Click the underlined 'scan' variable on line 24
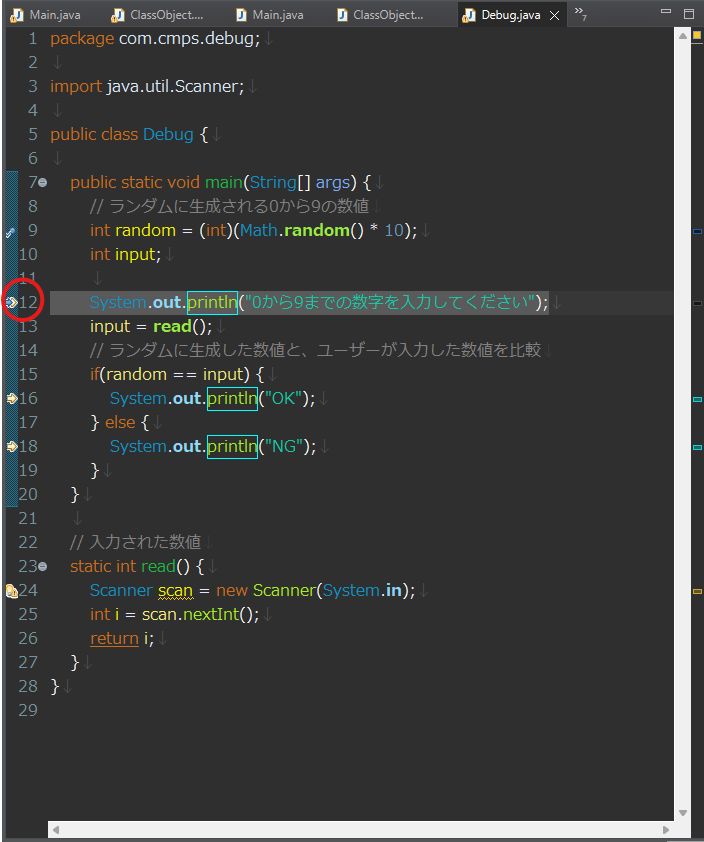 175,590
